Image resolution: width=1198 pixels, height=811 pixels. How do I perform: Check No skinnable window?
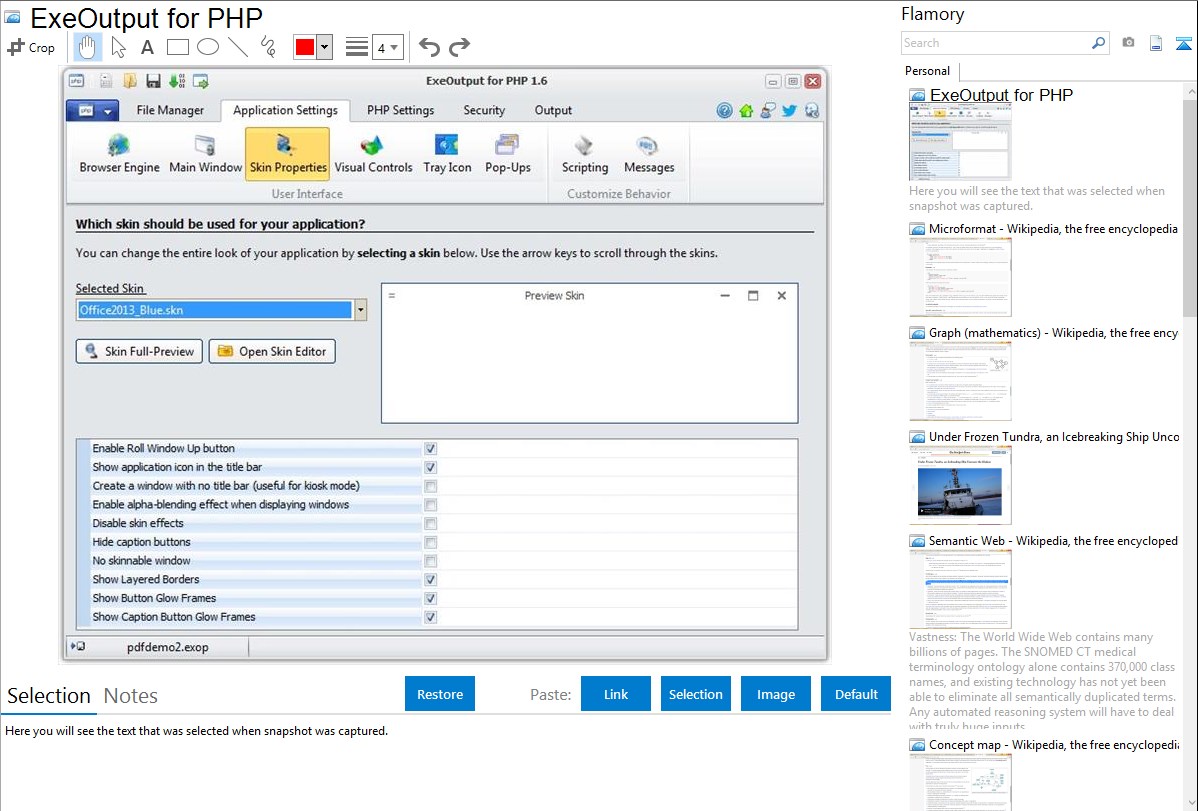pyautogui.click(x=431, y=561)
